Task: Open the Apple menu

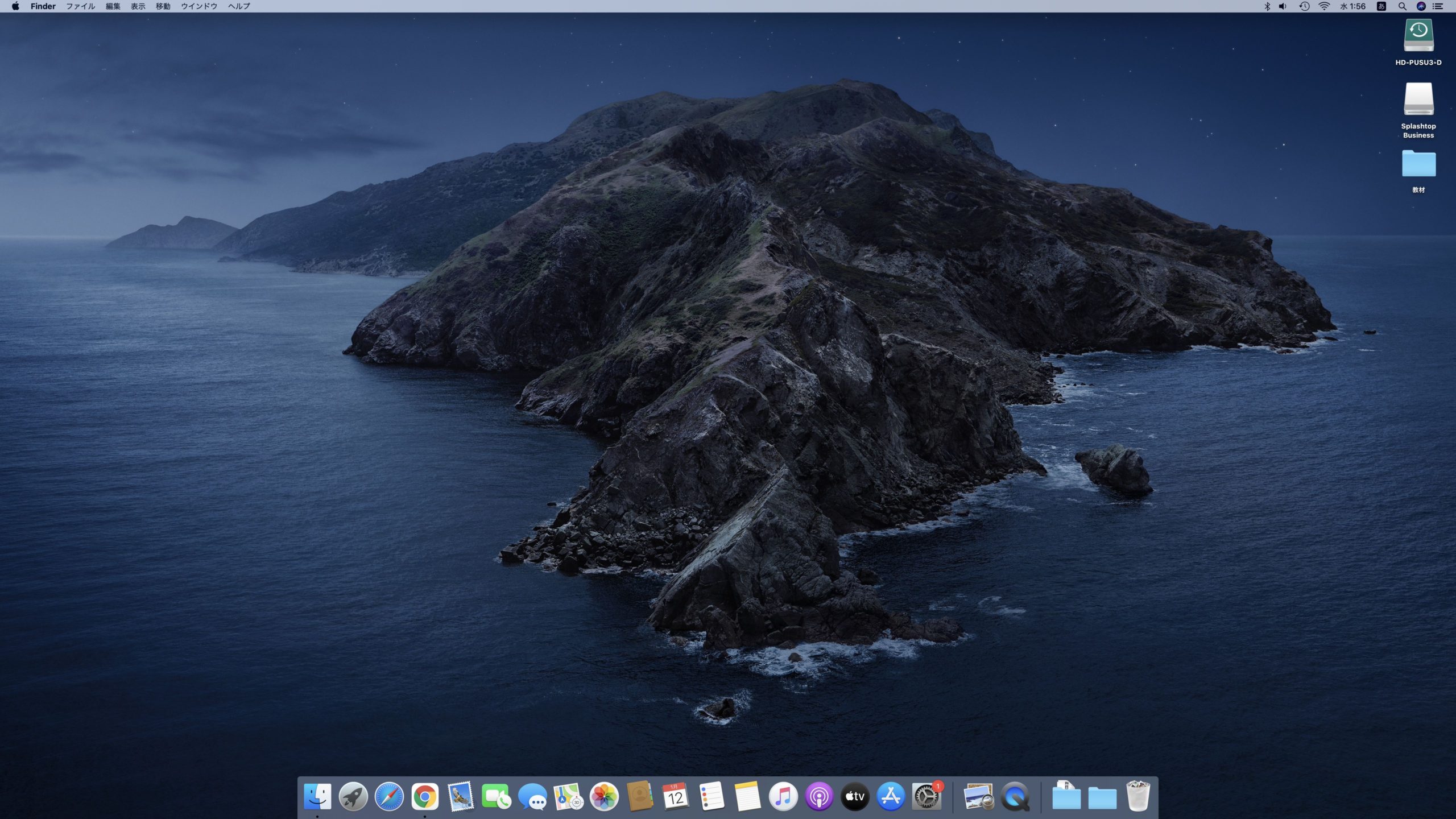Action: pos(15,6)
